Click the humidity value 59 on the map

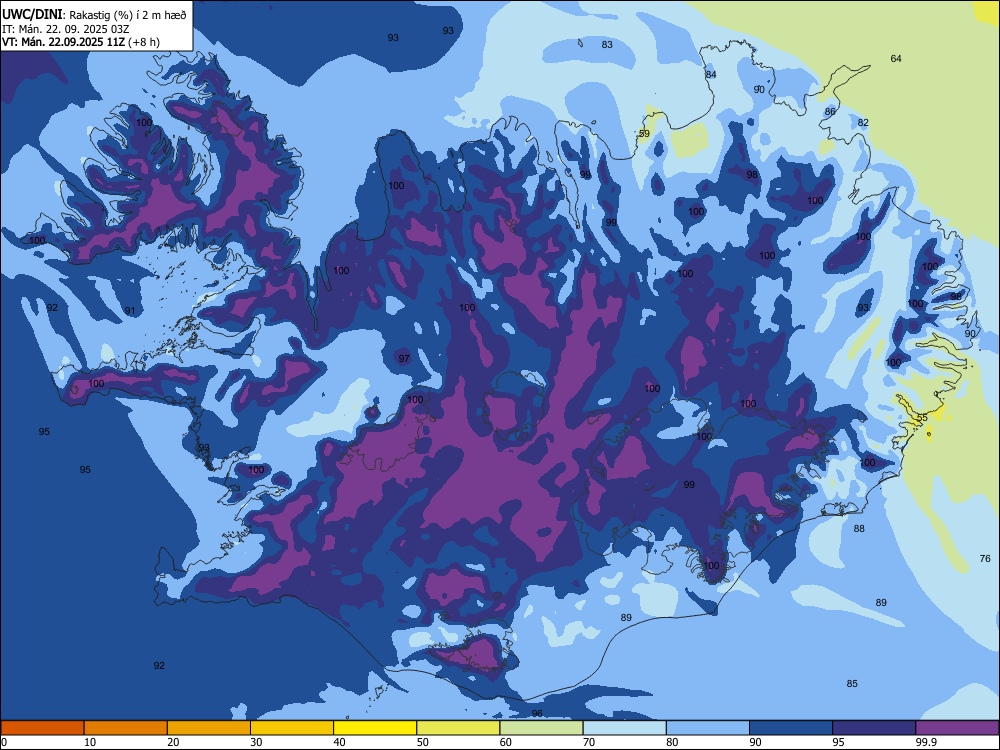click(x=644, y=134)
